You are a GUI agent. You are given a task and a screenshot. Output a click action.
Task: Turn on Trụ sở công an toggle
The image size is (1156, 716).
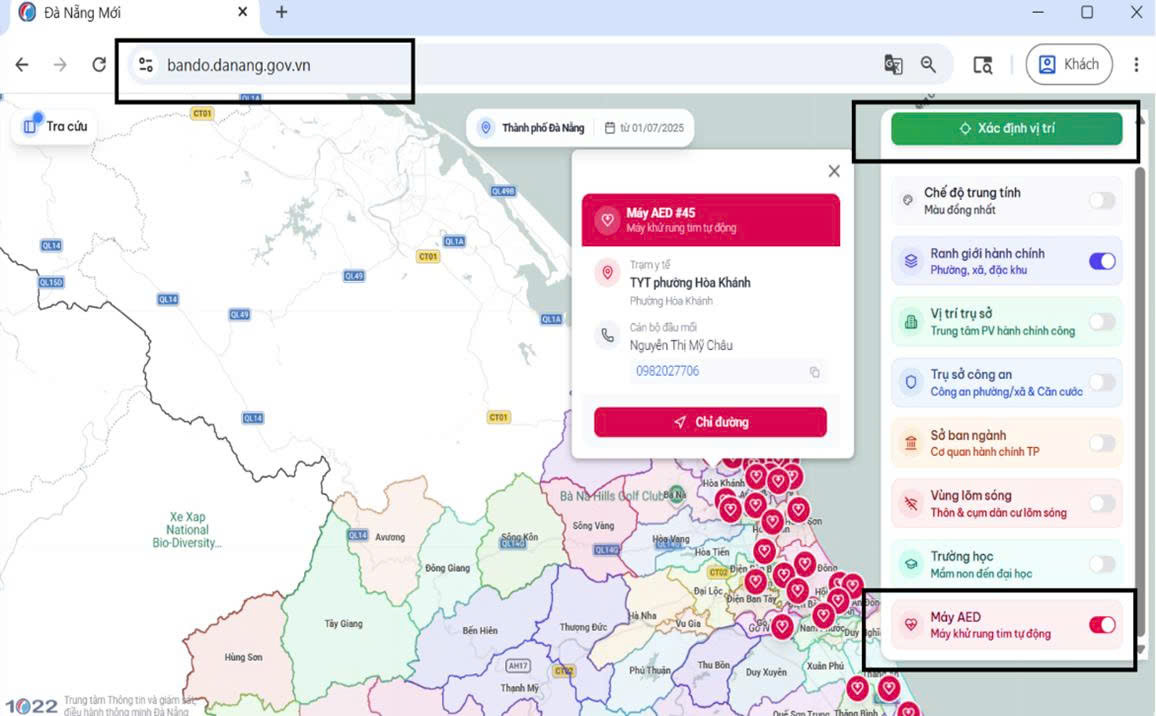[x=1102, y=382]
